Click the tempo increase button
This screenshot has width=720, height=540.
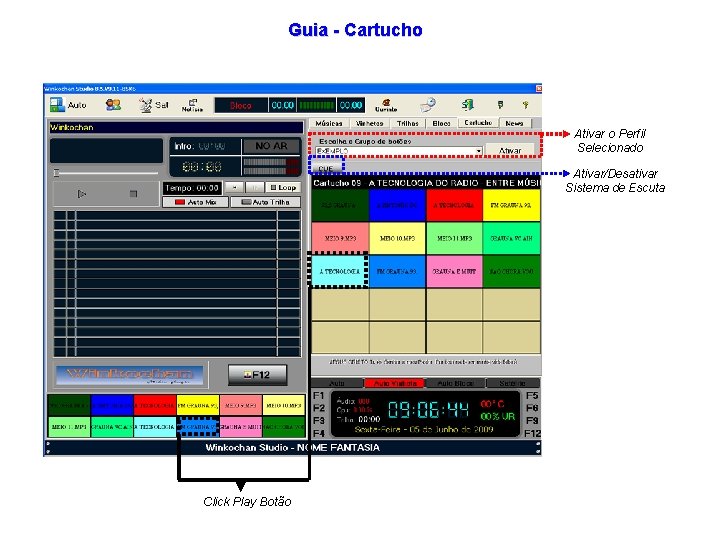pos(255,187)
